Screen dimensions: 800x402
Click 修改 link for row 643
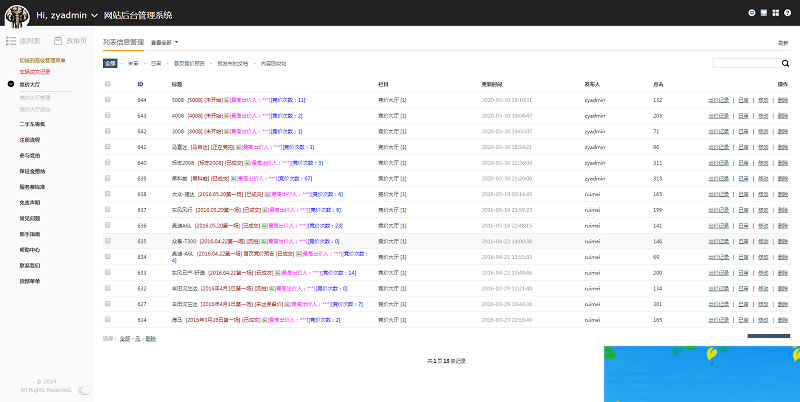click(763, 116)
